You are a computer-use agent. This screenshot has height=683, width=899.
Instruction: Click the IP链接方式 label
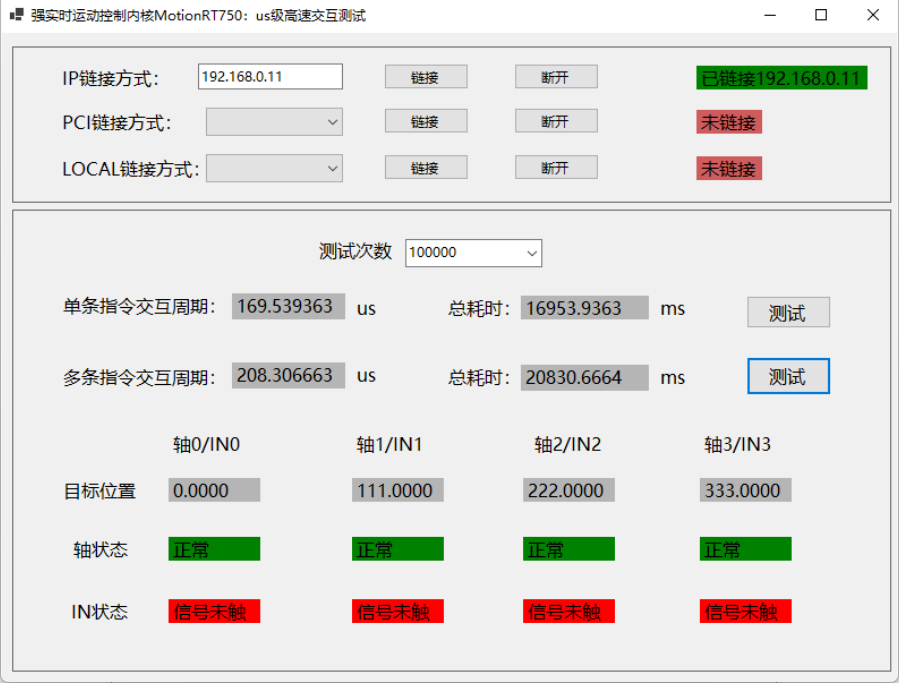(111, 79)
